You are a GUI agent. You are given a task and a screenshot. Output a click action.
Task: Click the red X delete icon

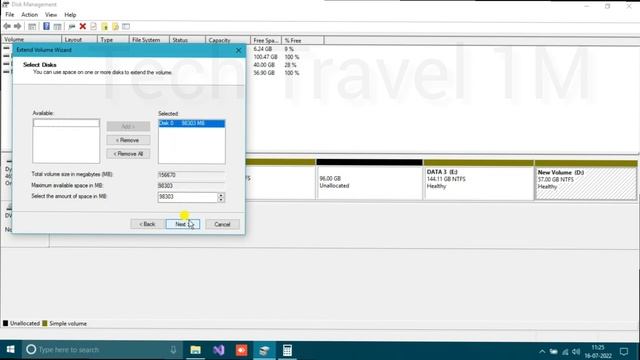click(82, 27)
